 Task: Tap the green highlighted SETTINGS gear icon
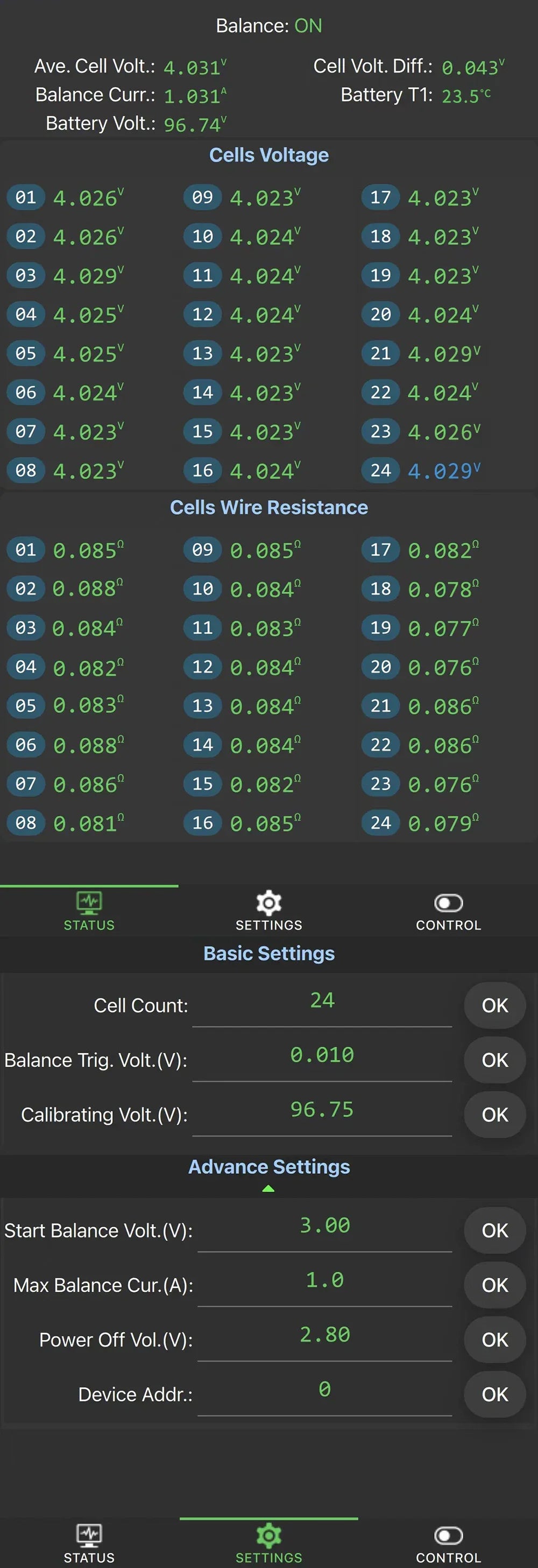click(268, 1535)
